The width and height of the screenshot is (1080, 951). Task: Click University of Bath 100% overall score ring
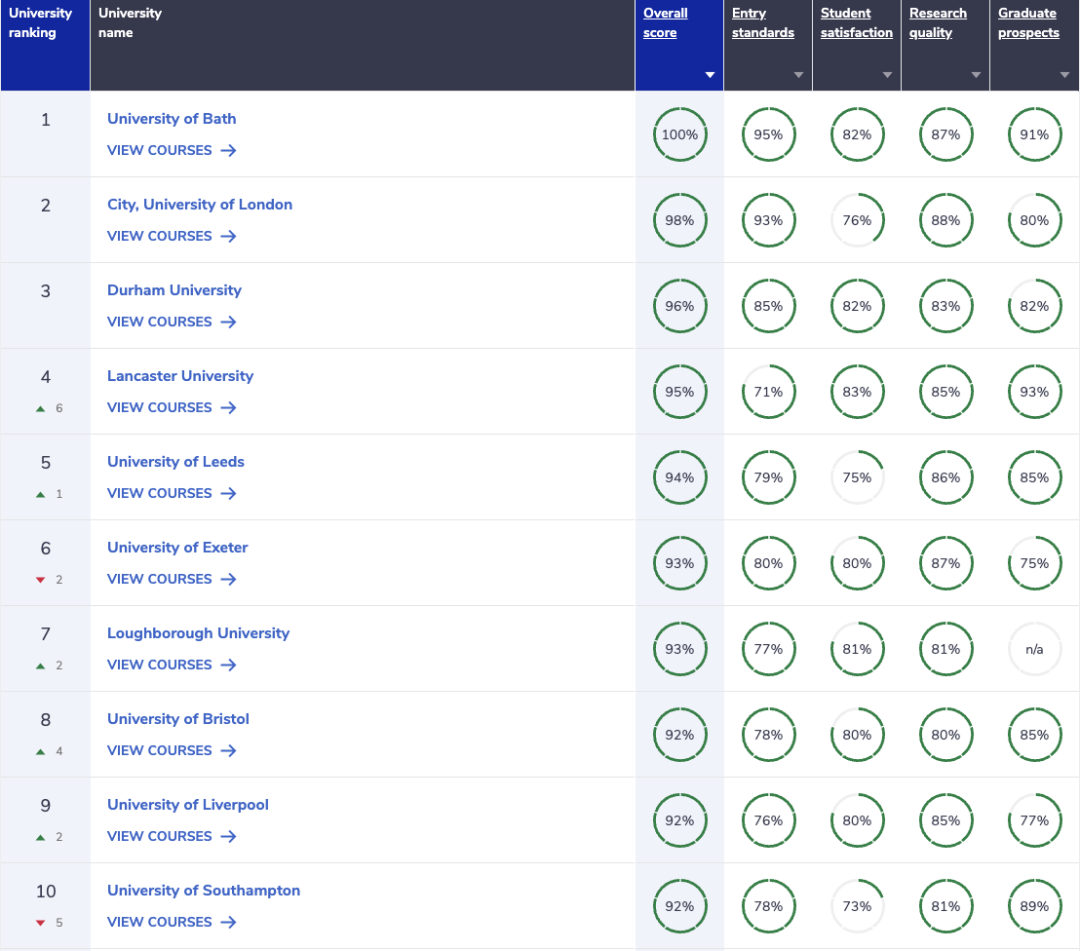tap(679, 135)
